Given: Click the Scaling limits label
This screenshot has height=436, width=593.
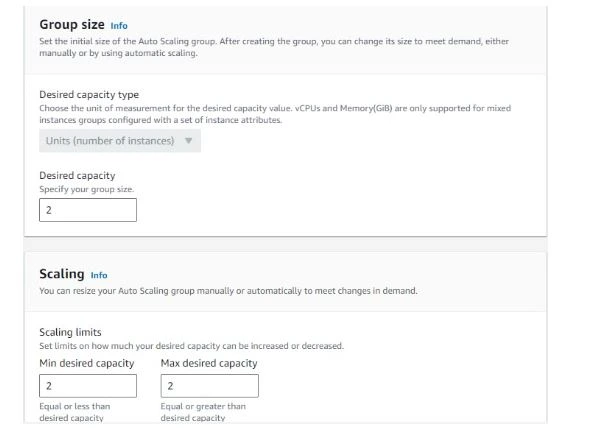Looking at the screenshot, I should coord(70,332).
